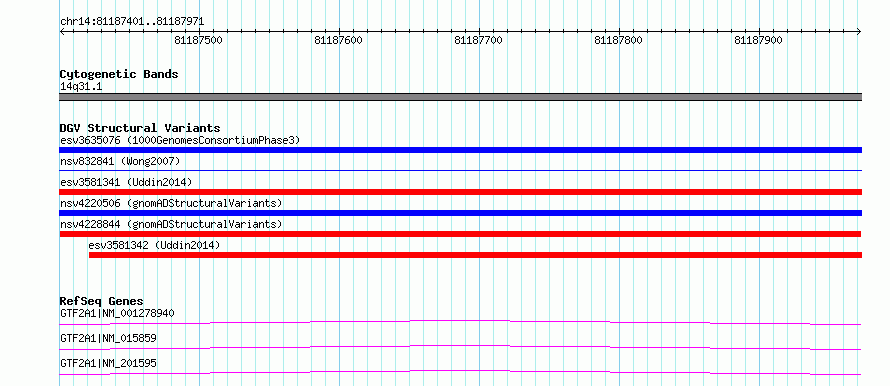The height and width of the screenshot is (386, 890).
Task: Open the nsv4228844 variant label
Action: 171,224
